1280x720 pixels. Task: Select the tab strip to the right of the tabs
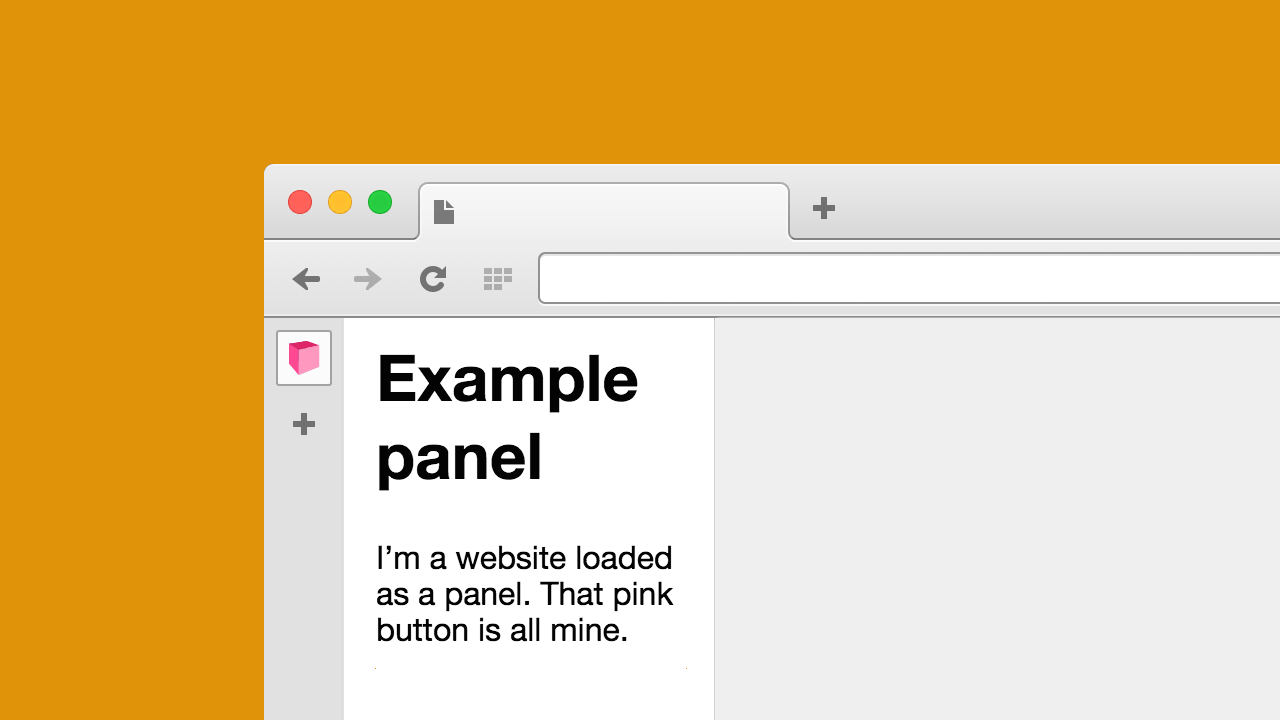(x=1050, y=205)
